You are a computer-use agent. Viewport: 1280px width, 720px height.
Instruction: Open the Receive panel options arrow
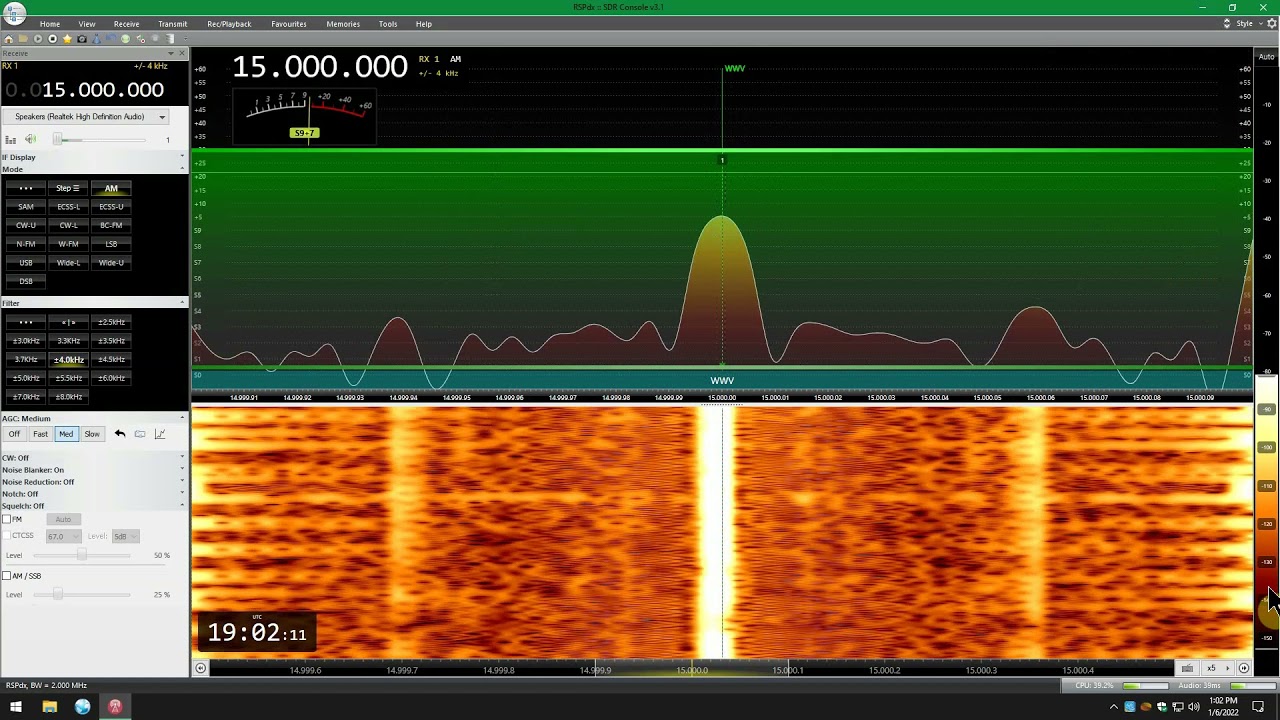170,53
